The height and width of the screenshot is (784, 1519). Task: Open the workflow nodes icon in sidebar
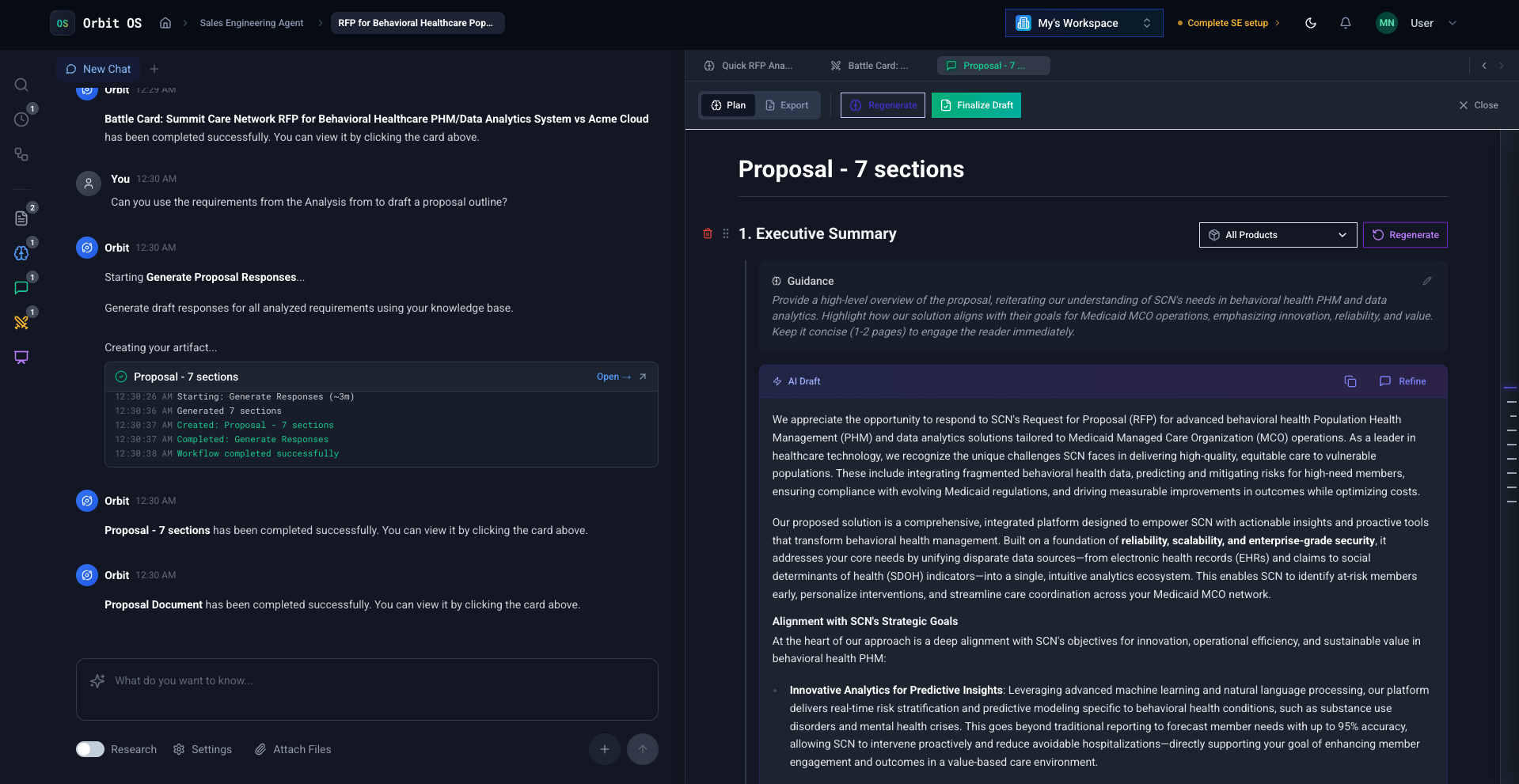21,154
